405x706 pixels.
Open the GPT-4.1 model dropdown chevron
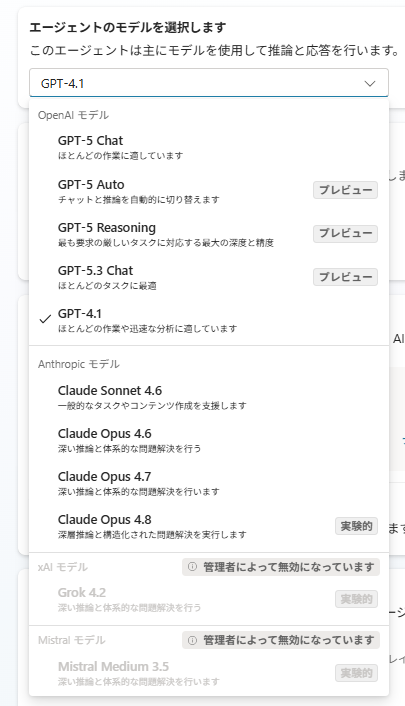click(370, 84)
